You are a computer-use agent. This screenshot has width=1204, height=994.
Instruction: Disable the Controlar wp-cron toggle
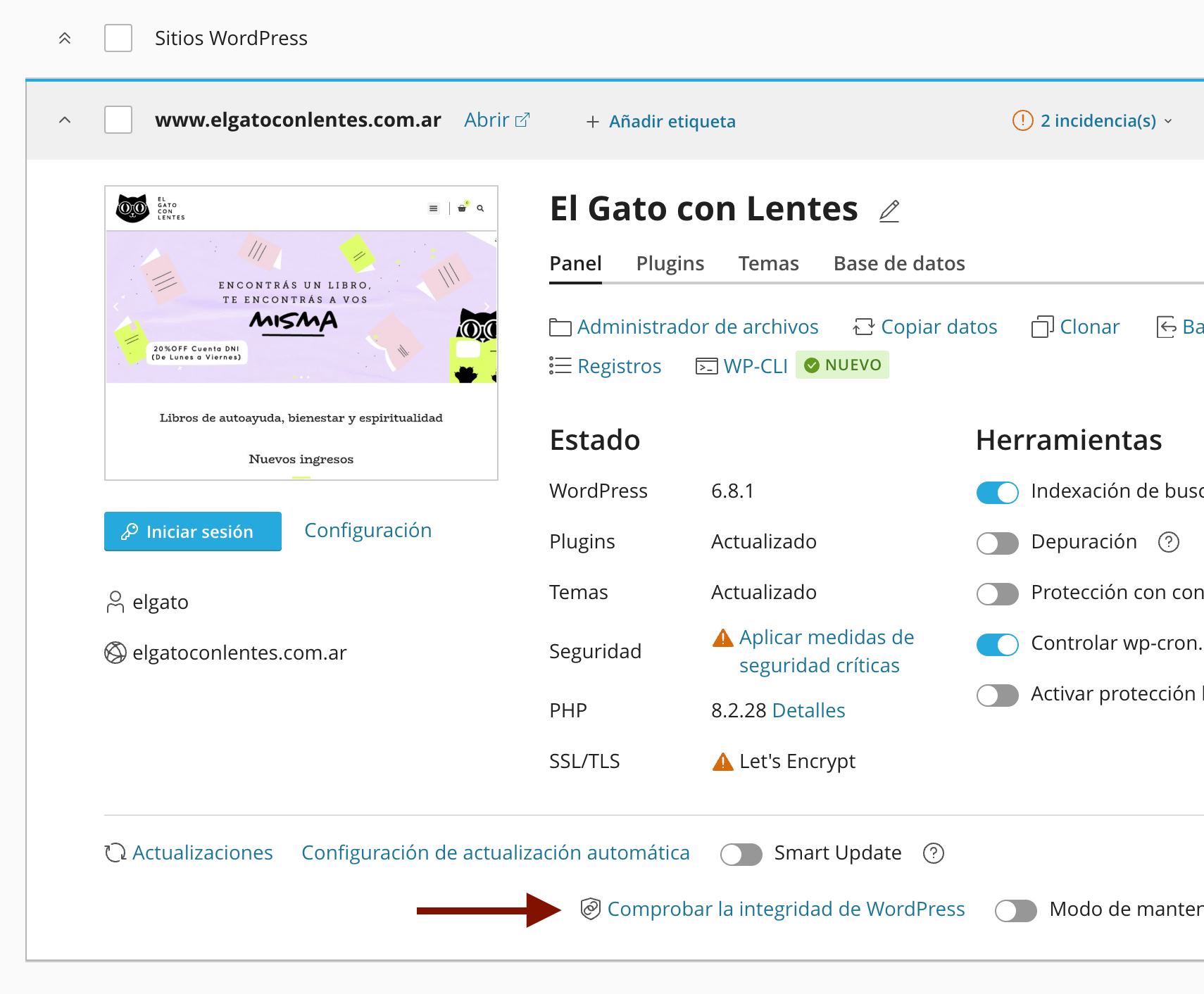pyautogui.click(x=997, y=644)
